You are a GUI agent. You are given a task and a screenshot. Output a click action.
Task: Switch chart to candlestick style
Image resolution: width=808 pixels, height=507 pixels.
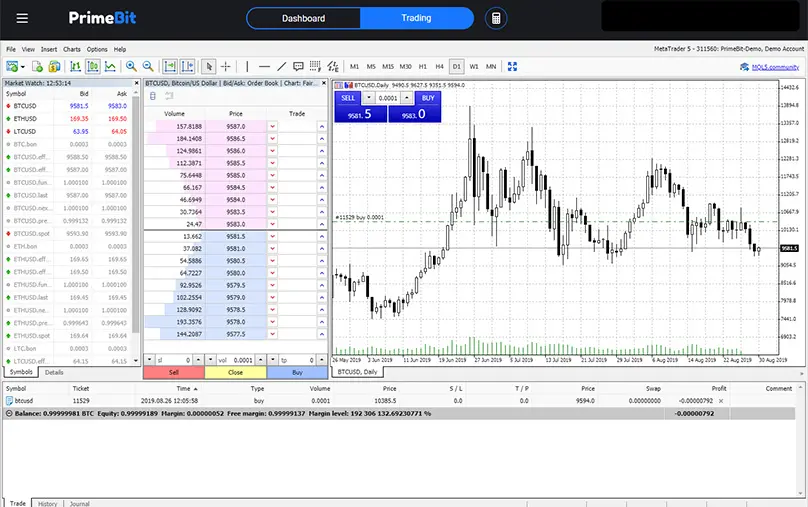click(93, 66)
